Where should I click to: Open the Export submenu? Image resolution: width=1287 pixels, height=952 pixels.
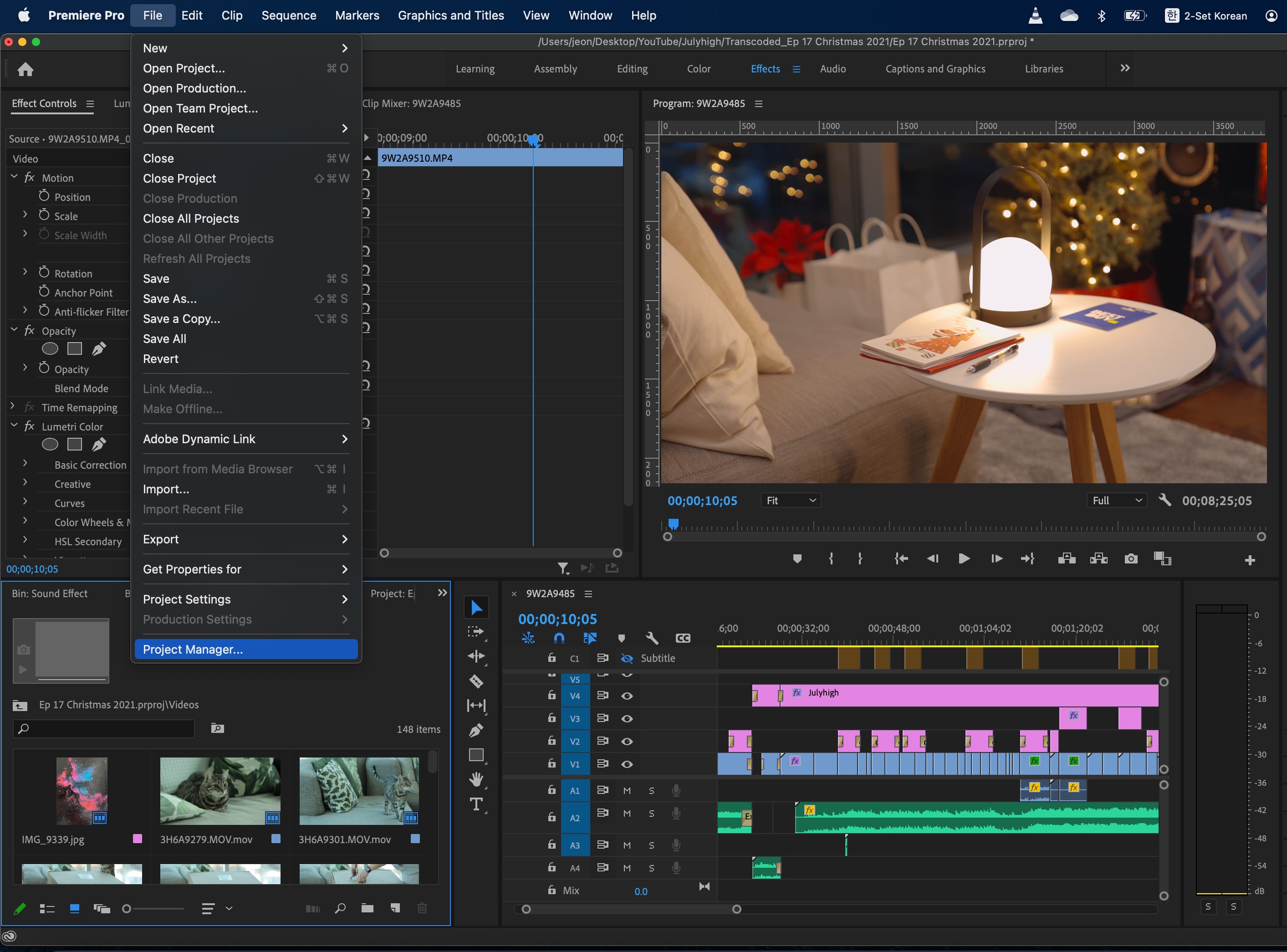click(x=246, y=539)
